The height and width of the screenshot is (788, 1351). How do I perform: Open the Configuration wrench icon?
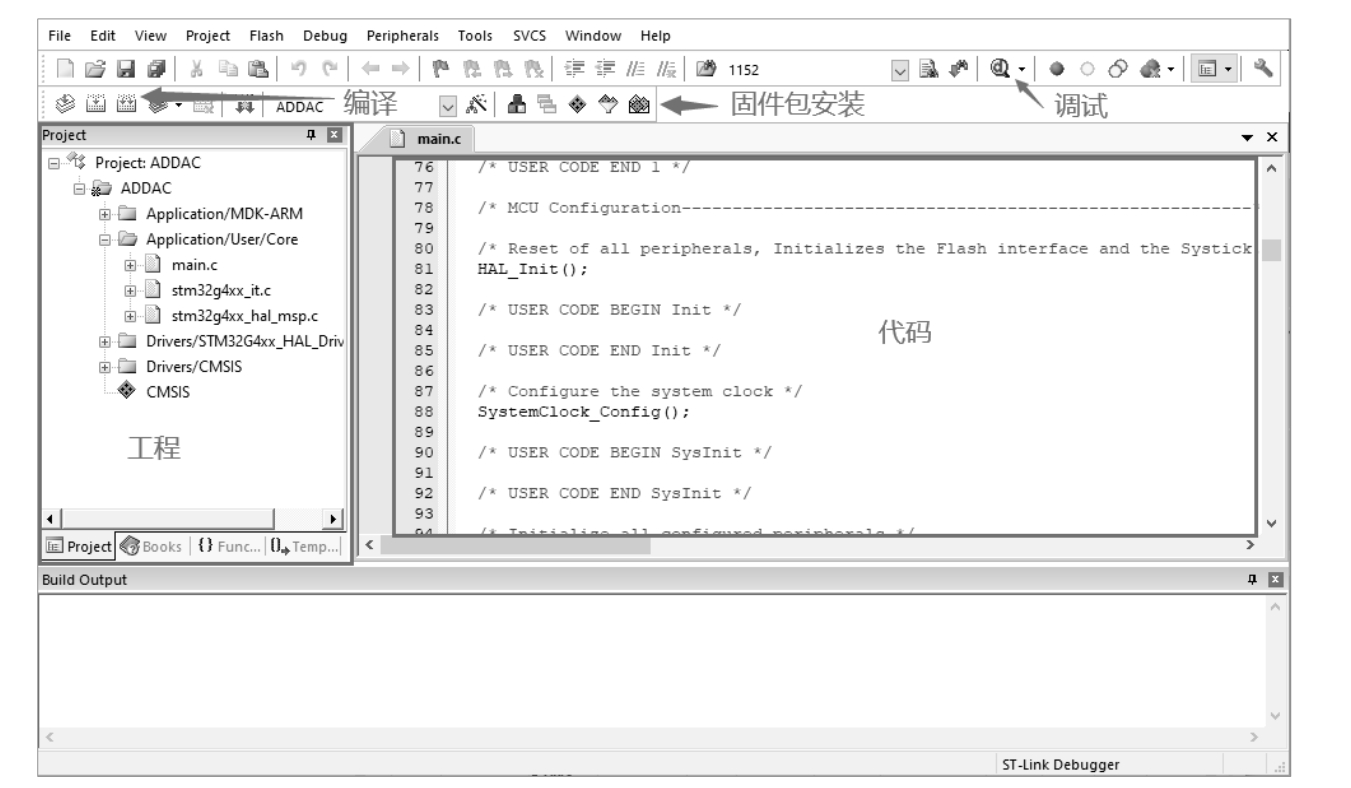pyautogui.click(x=1263, y=68)
